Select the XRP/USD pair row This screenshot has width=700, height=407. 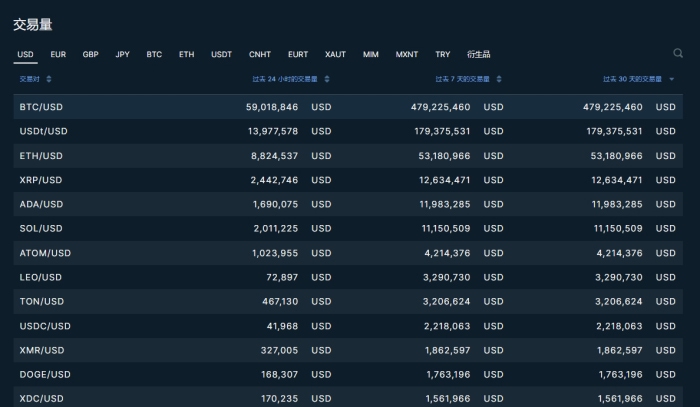[x=41, y=180]
